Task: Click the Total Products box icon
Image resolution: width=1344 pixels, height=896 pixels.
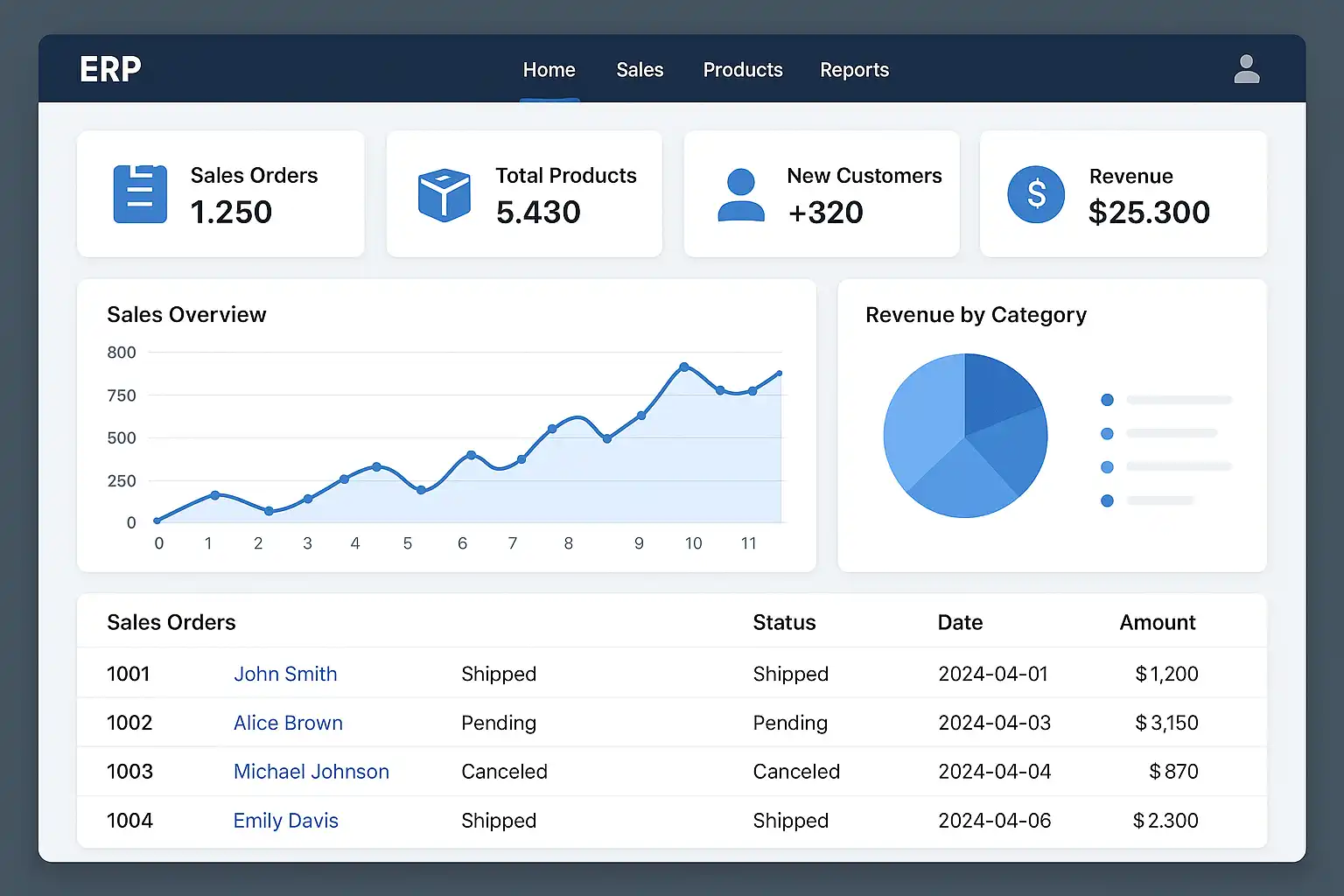Action: 444,194
